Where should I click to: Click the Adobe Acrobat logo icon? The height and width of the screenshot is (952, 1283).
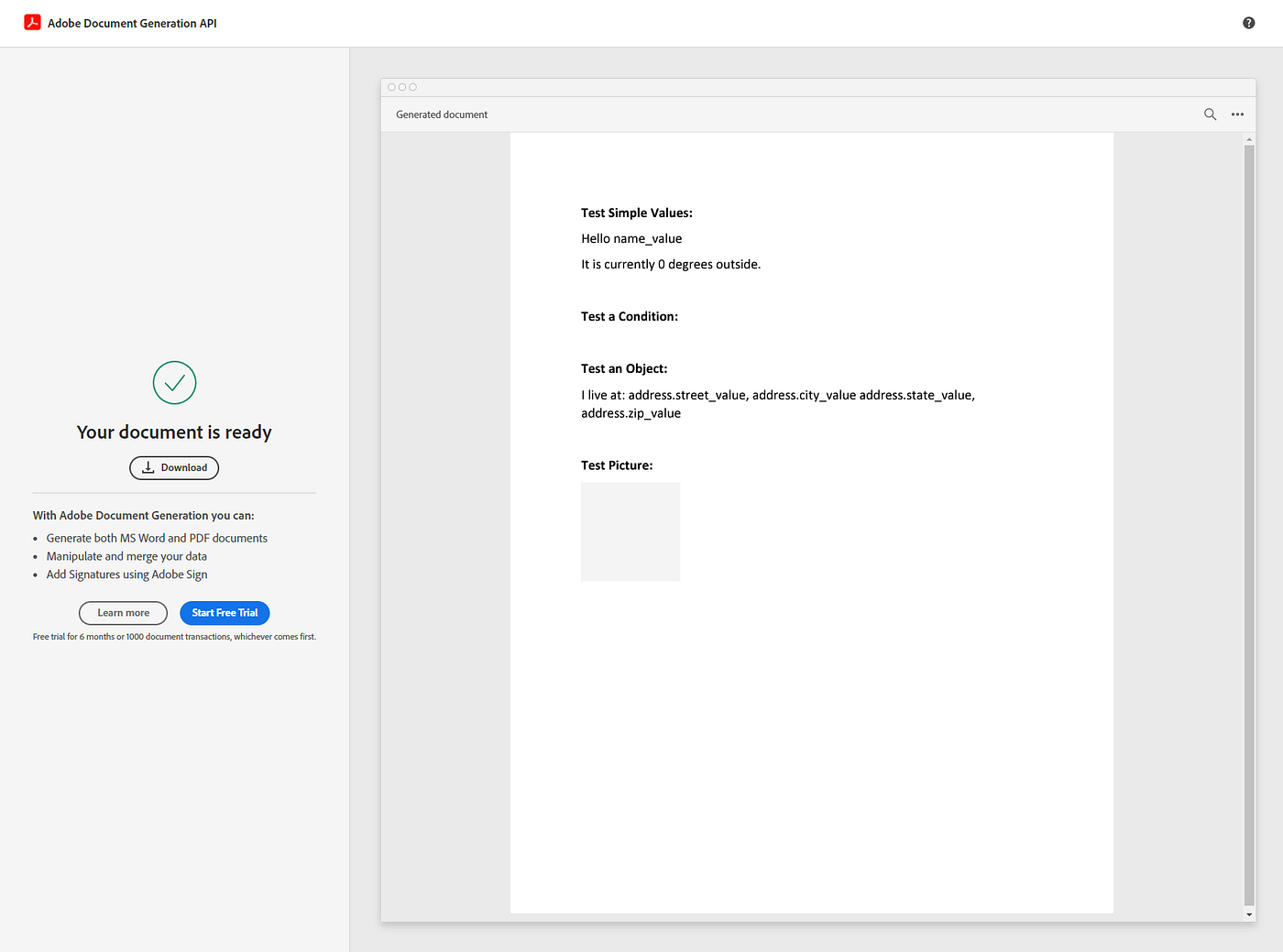[x=32, y=22]
